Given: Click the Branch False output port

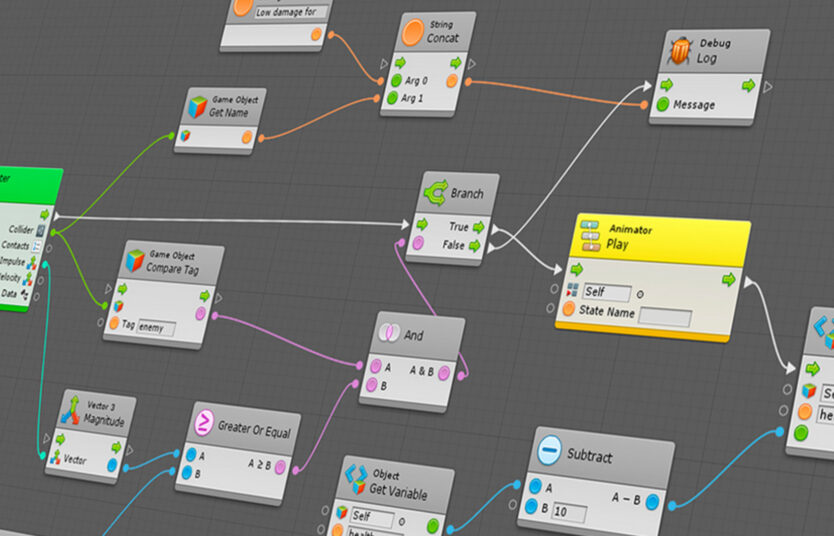Looking at the screenshot, I should pyautogui.click(x=474, y=246).
